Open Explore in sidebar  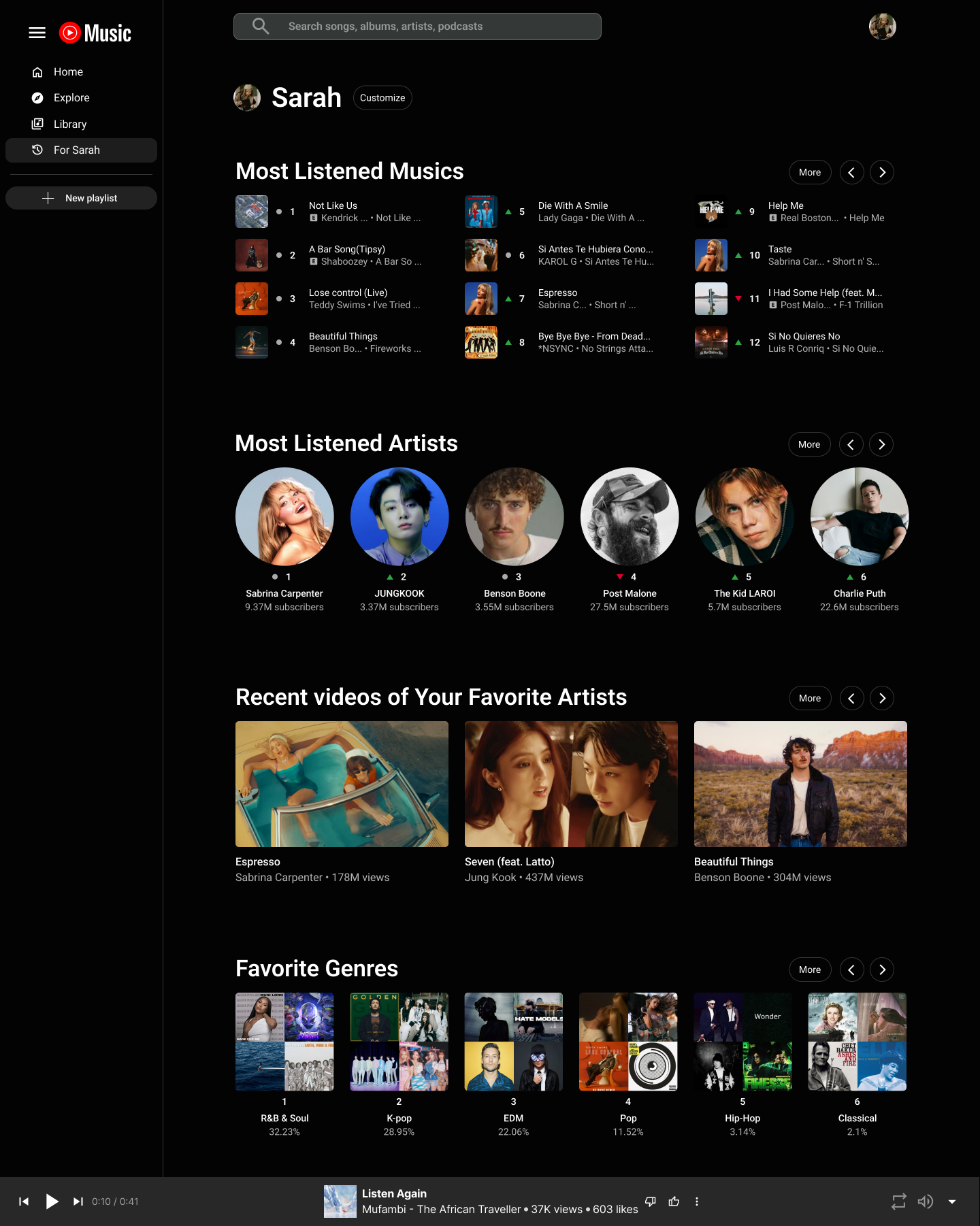[81, 98]
